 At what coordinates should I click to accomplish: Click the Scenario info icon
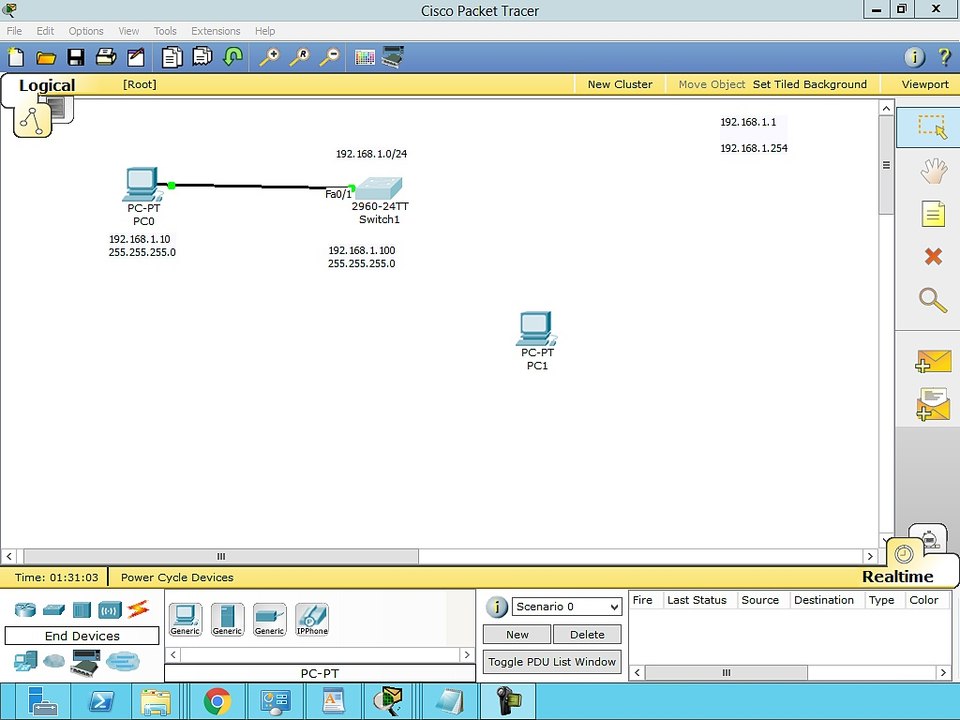click(x=497, y=607)
